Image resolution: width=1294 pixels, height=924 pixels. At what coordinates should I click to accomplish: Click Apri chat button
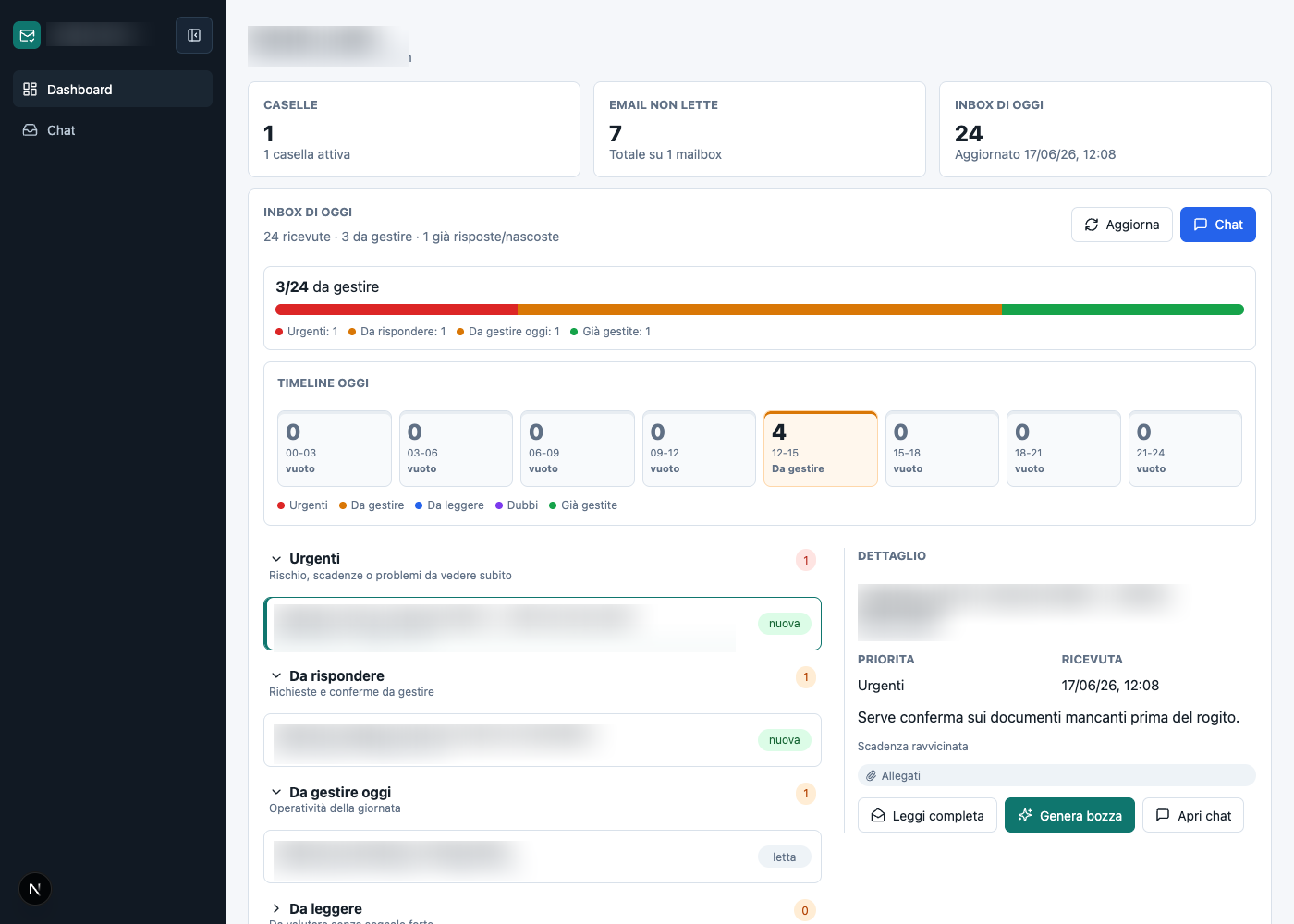1193,815
